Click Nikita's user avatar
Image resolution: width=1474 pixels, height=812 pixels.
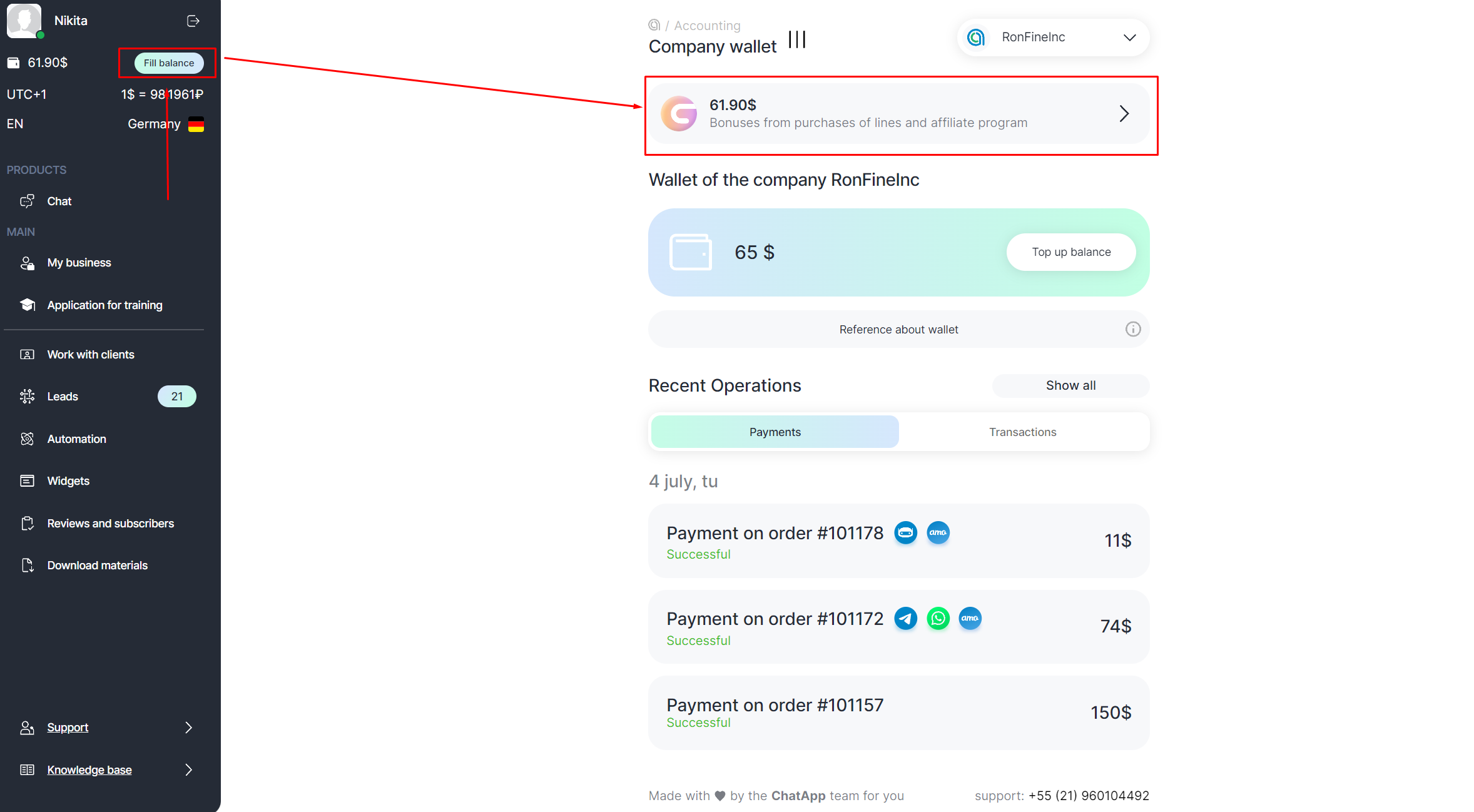click(24, 20)
